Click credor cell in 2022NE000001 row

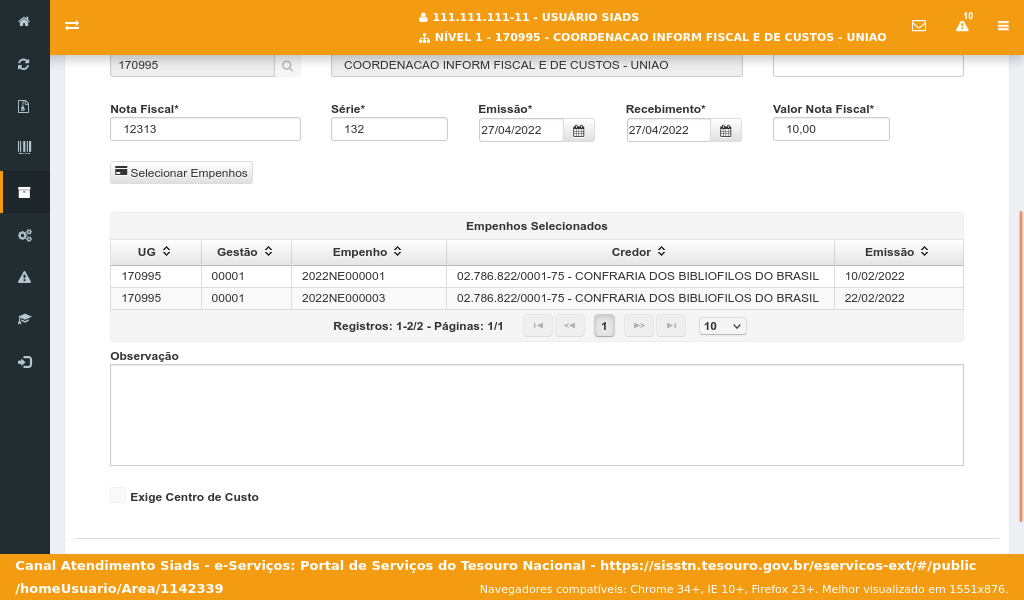click(x=640, y=277)
